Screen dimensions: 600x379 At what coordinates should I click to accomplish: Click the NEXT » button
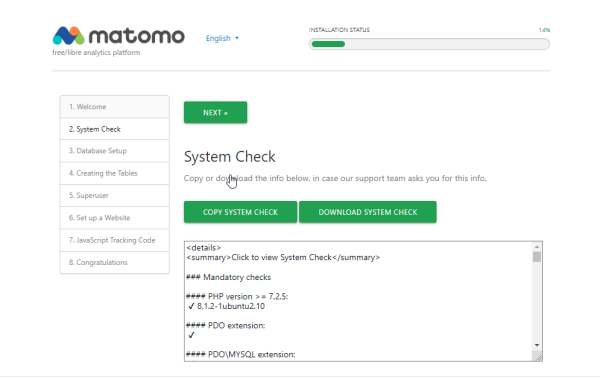click(215, 113)
